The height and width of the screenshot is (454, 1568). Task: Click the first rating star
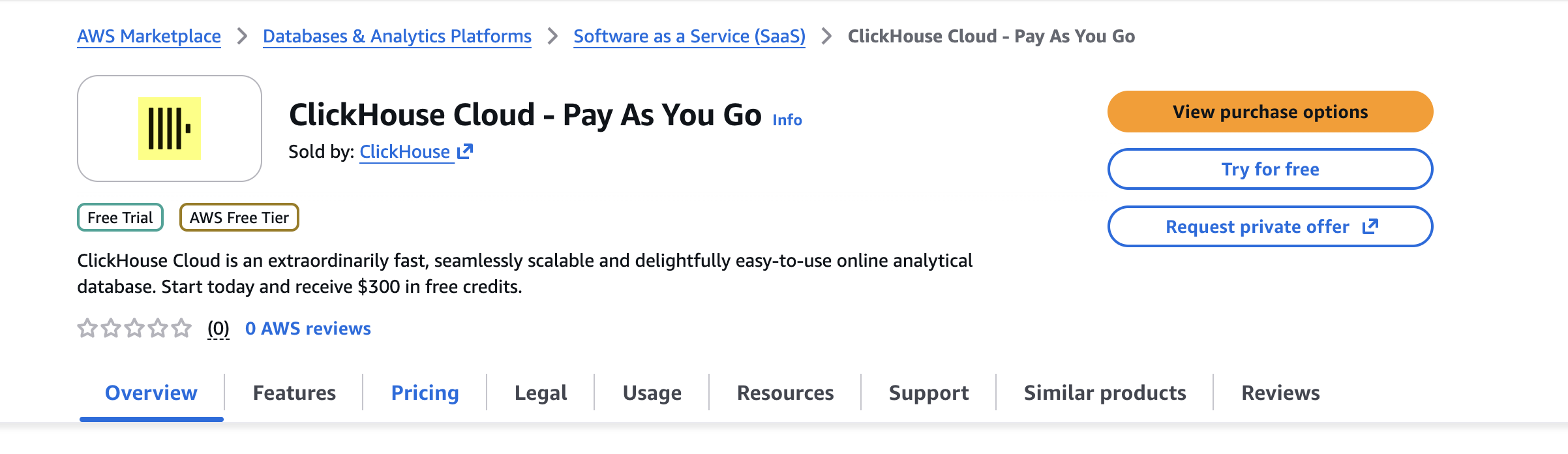point(87,329)
